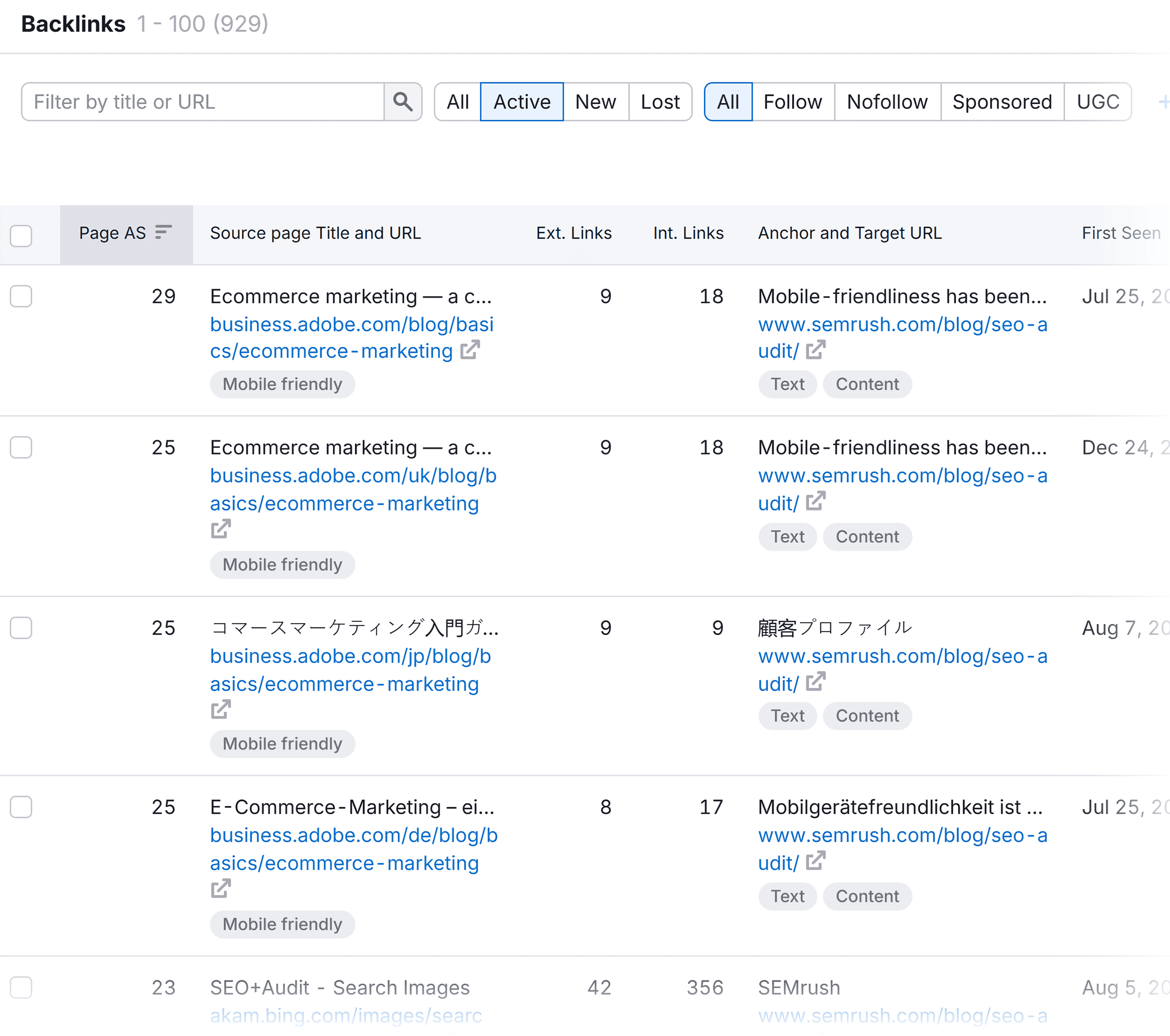The image size is (1170, 1036).
Task: Click the Anchor and Target URL header
Action: click(849, 233)
